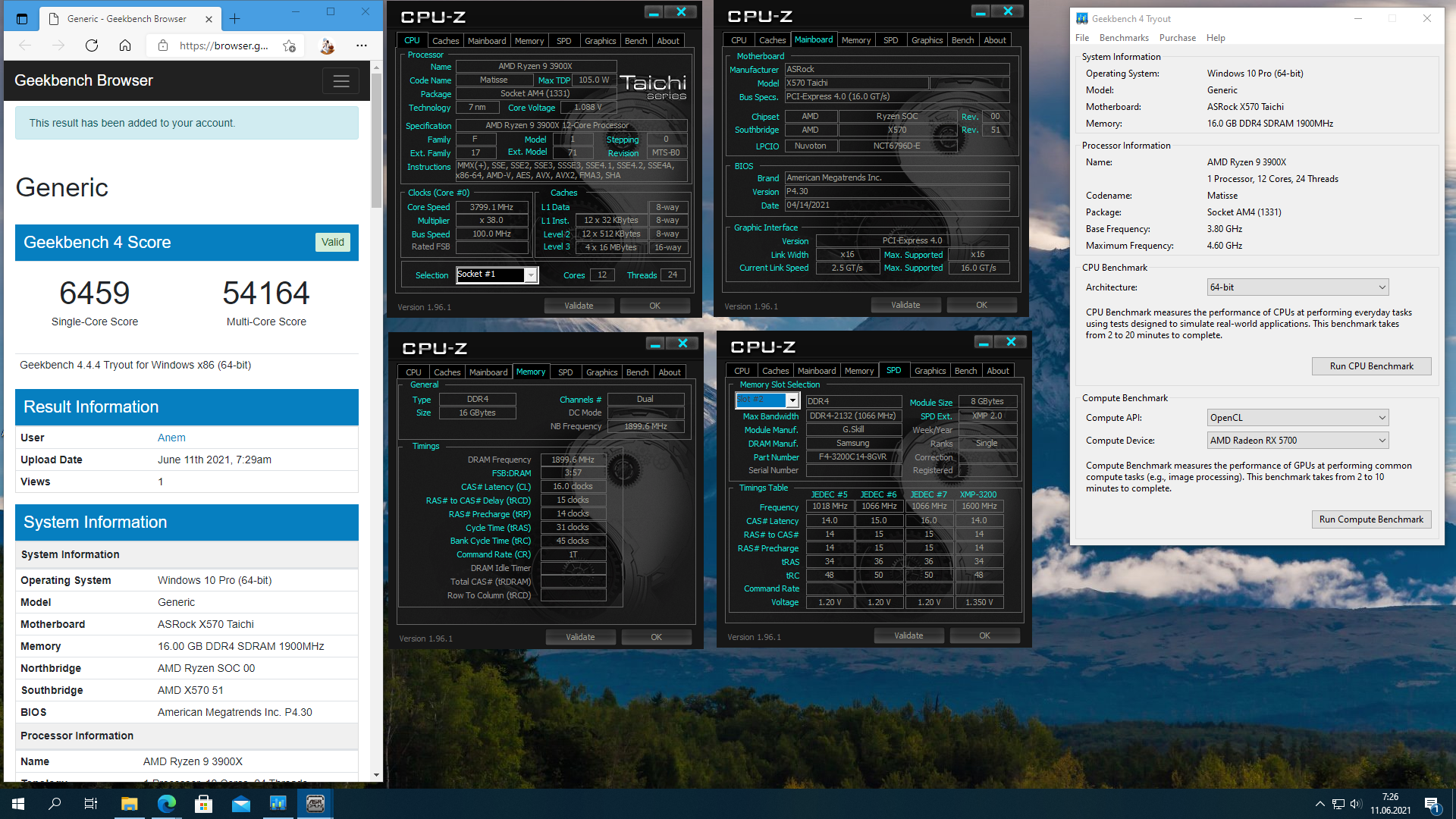Click the browser home icon

[x=125, y=45]
